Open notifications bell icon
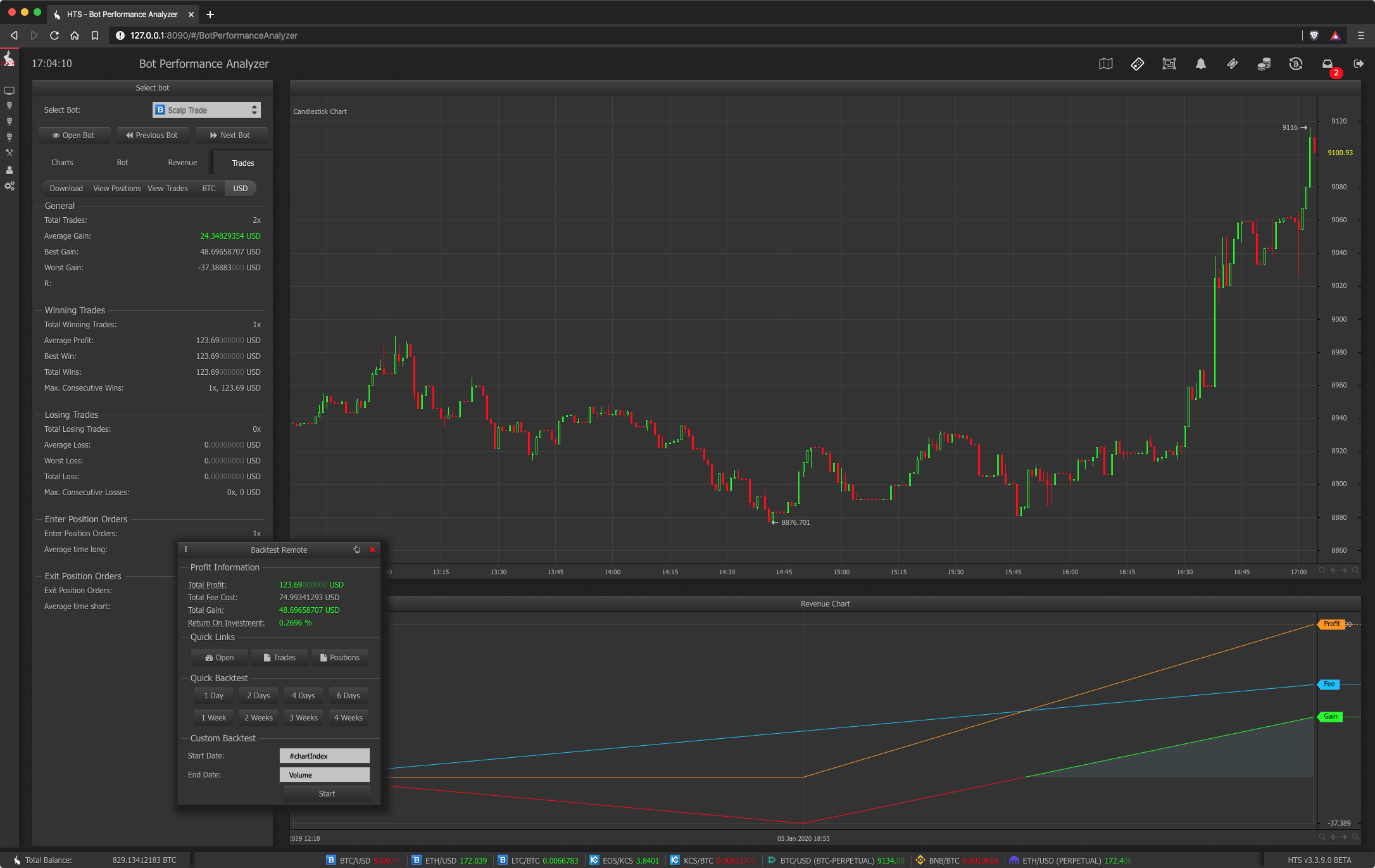The image size is (1375, 868). [x=1201, y=64]
